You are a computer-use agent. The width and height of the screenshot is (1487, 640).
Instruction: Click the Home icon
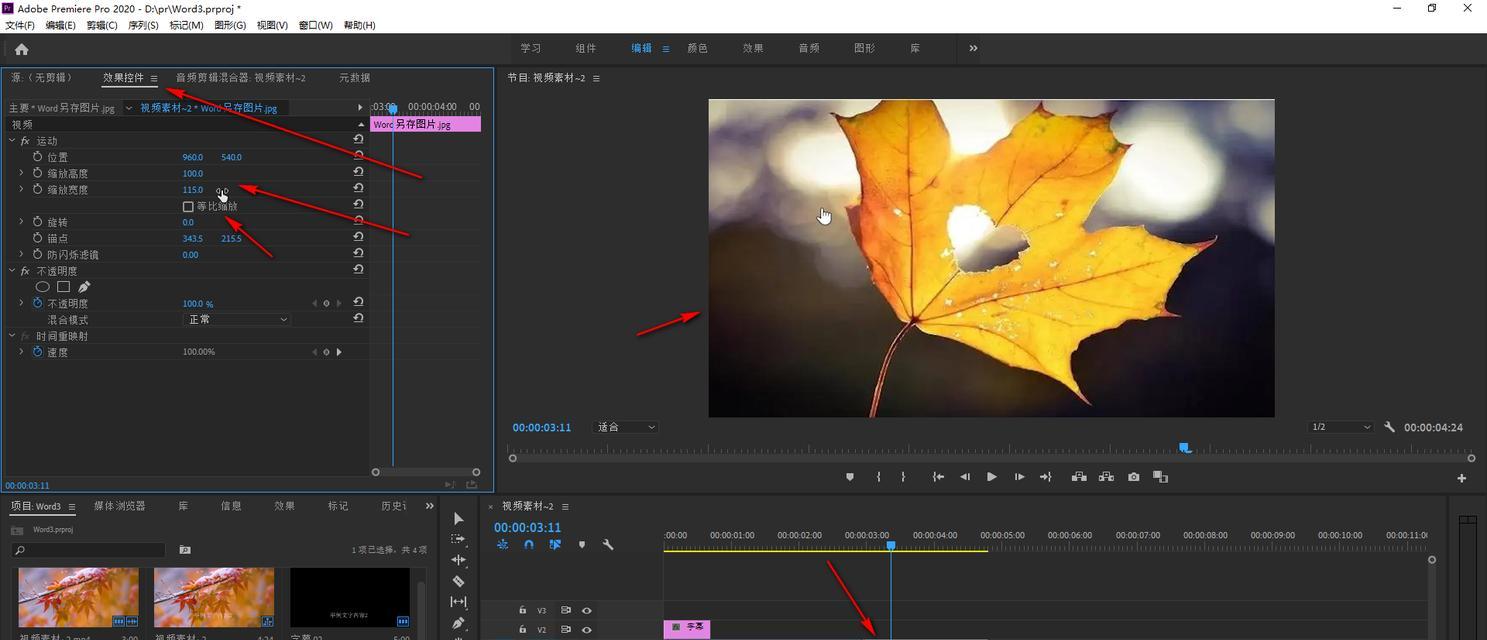(22, 49)
